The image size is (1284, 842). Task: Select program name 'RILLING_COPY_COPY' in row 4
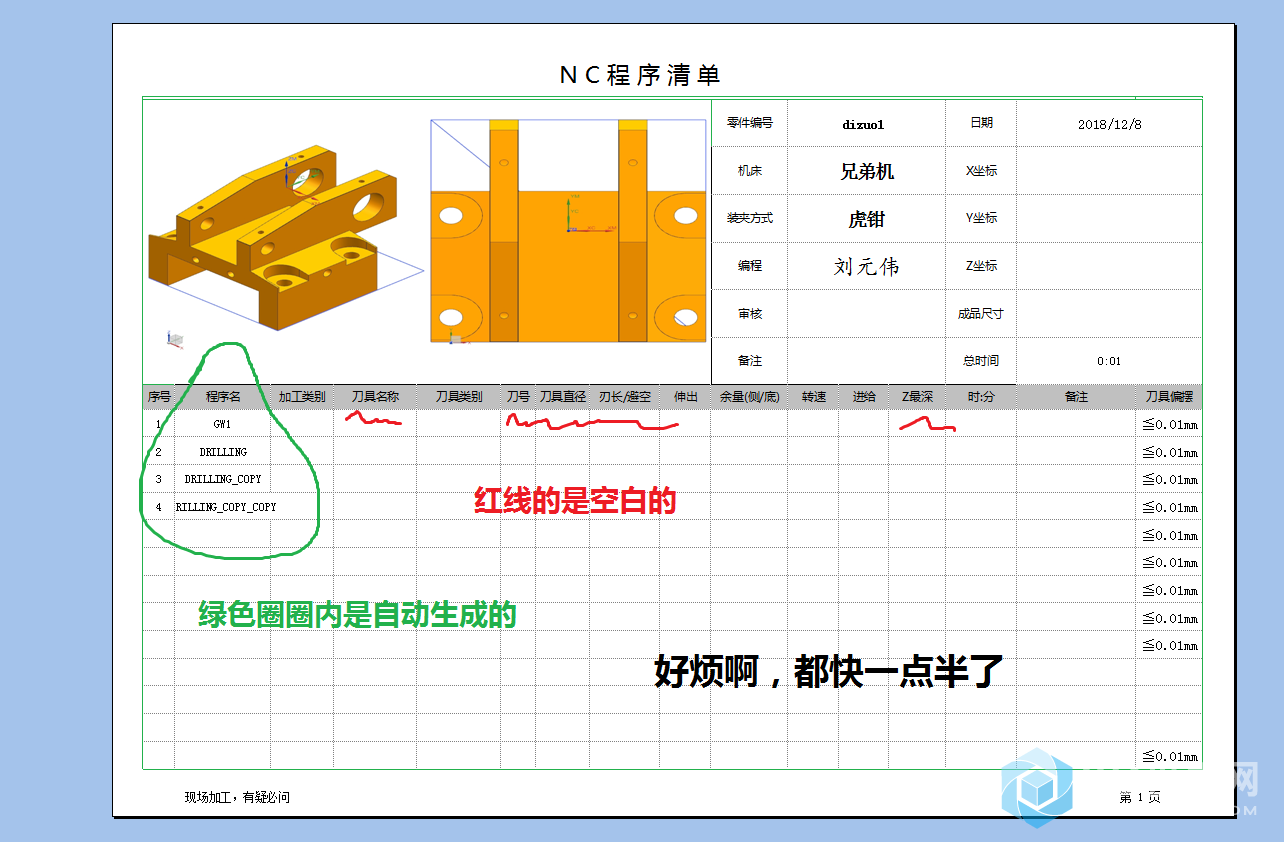tap(226, 507)
